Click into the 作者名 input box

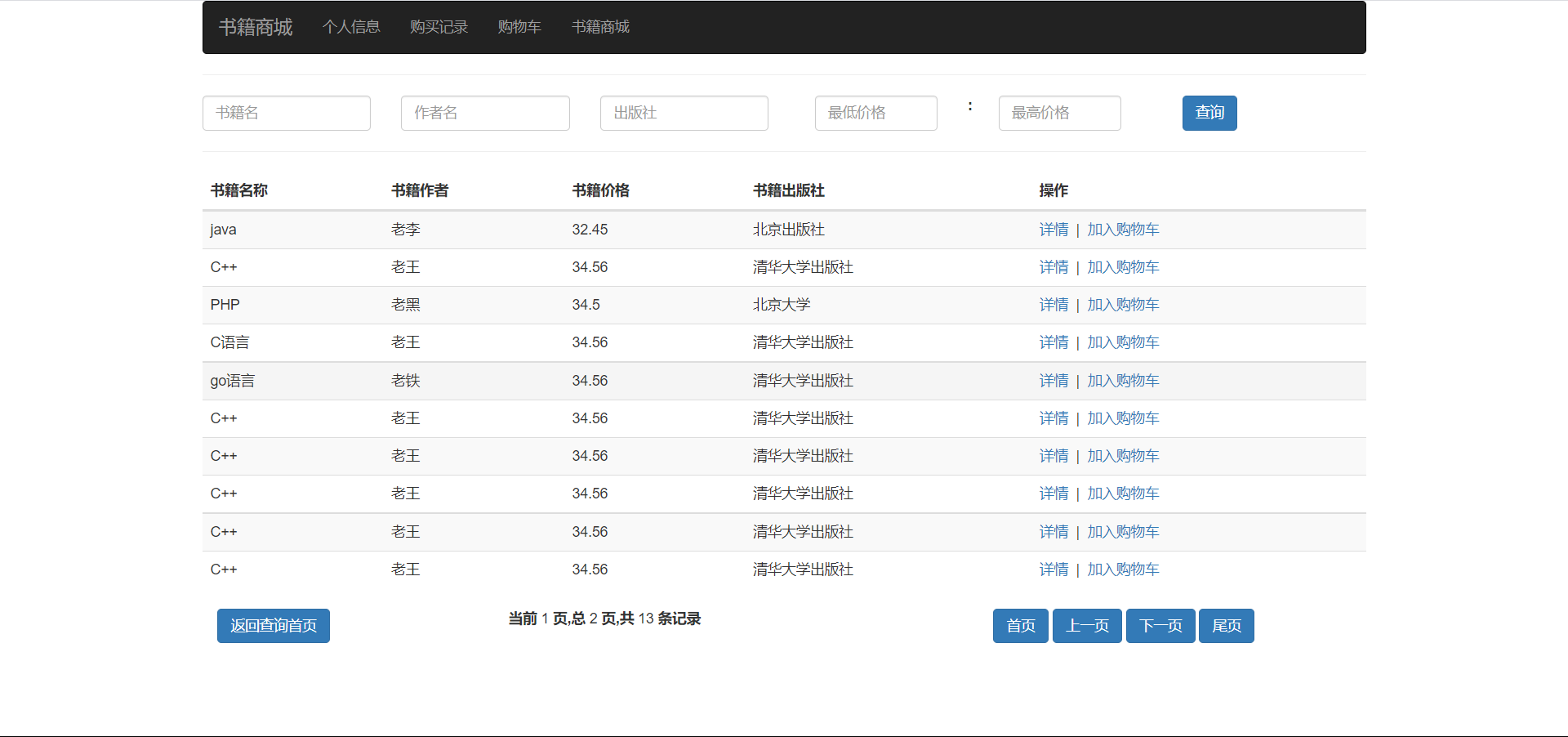pyautogui.click(x=485, y=113)
